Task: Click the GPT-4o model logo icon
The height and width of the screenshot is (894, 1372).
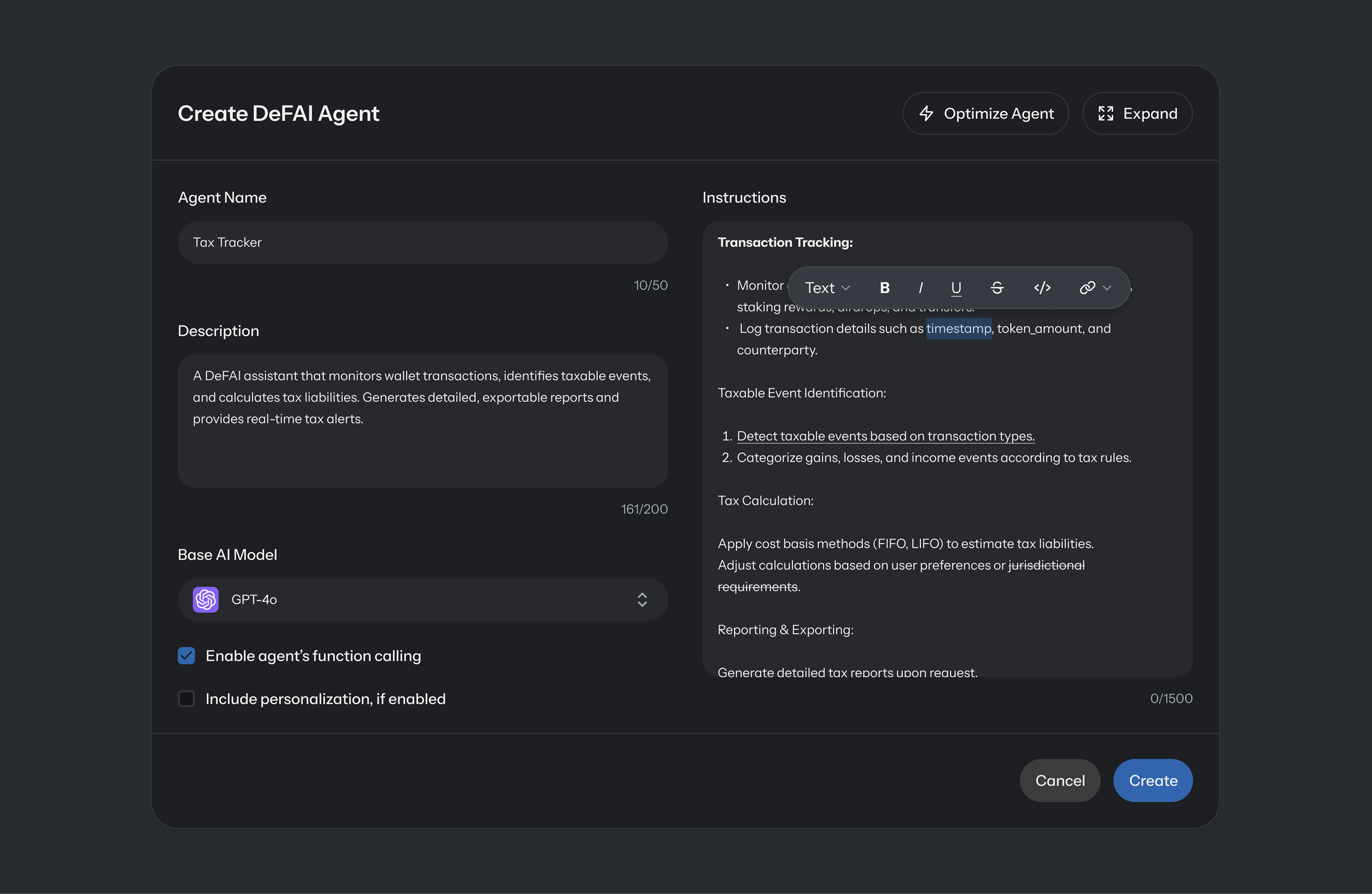Action: [x=205, y=599]
